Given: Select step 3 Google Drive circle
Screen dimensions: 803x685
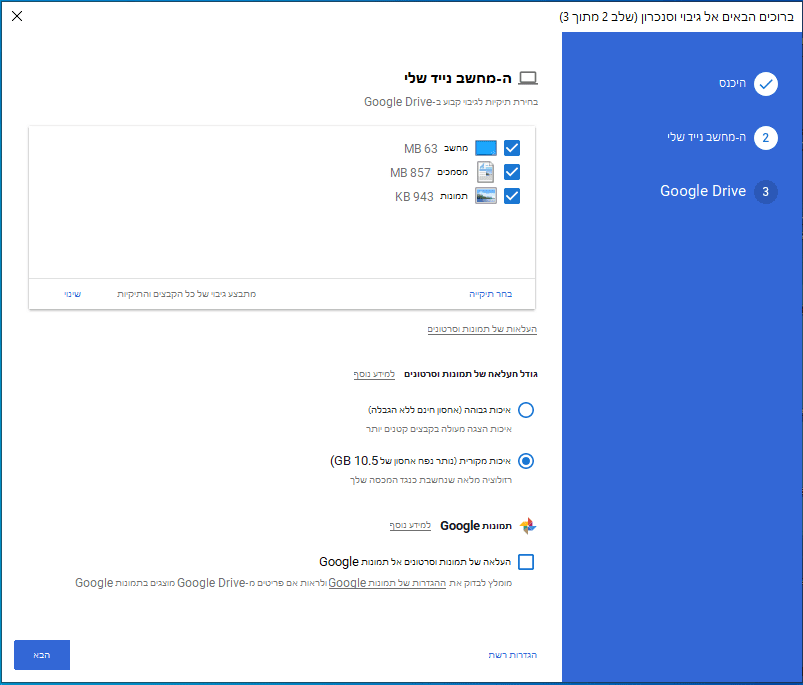Looking at the screenshot, I should 766,192.
